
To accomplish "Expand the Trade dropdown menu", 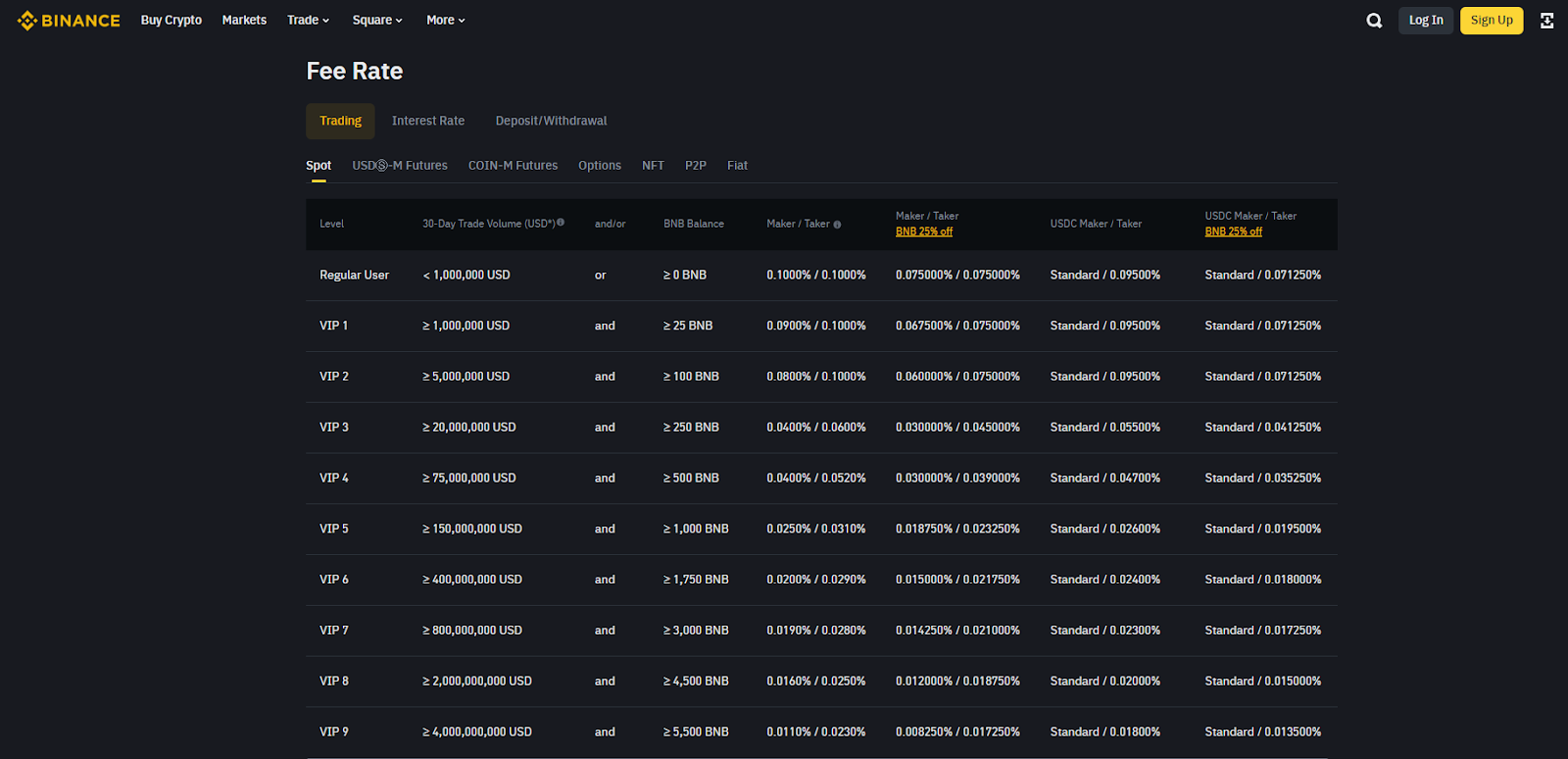I will coord(308,20).
